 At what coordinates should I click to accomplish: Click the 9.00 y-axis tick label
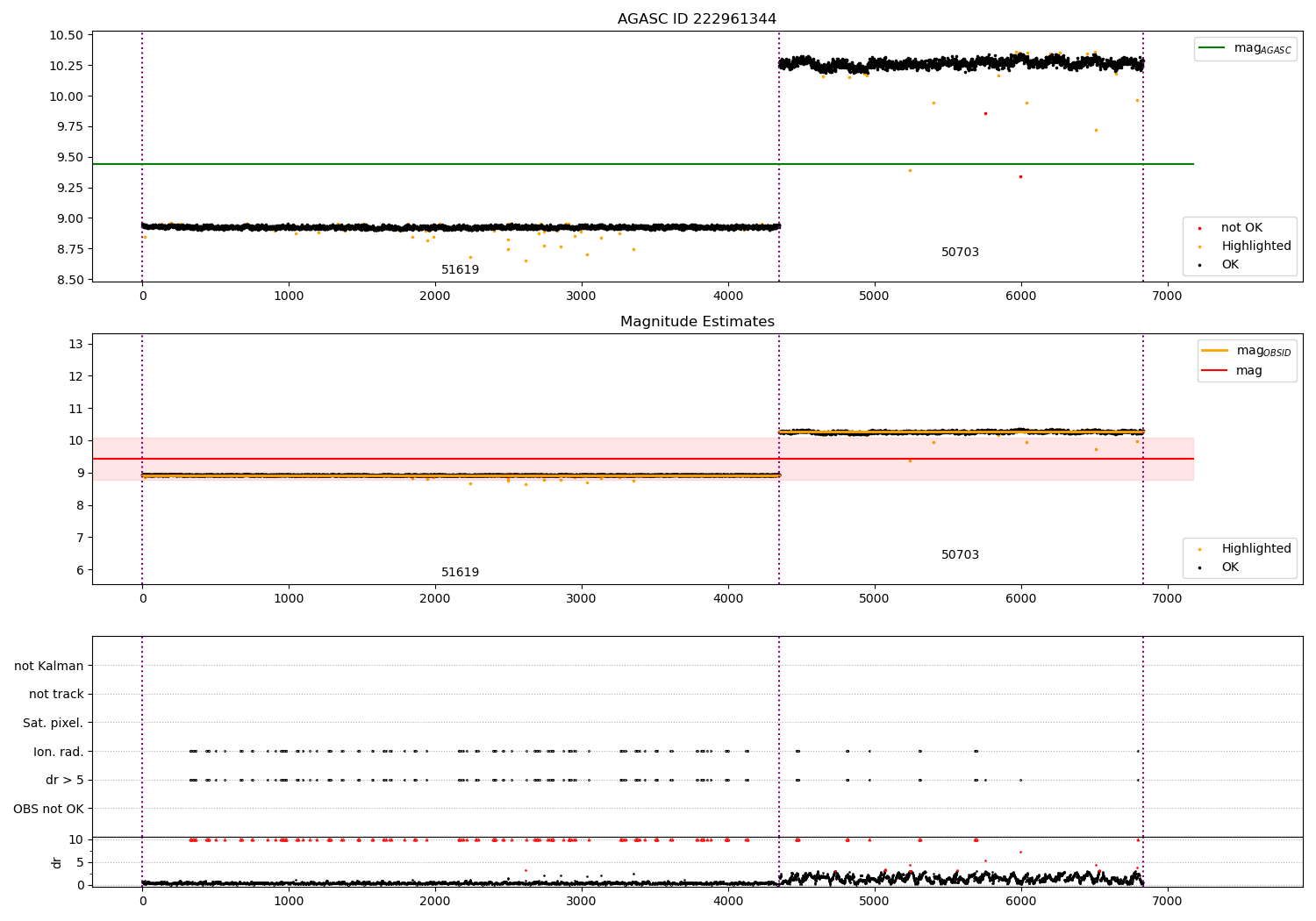coord(69,219)
